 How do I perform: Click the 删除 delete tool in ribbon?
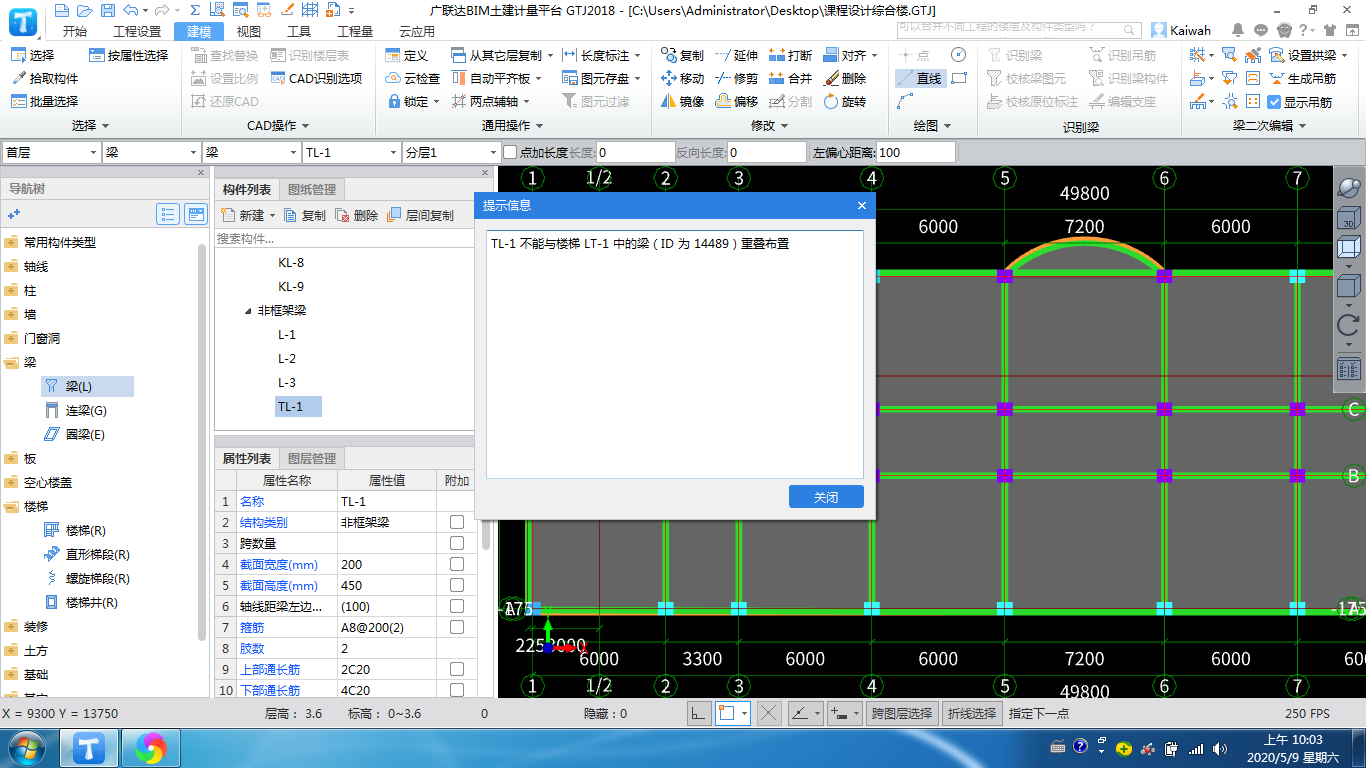(844, 78)
